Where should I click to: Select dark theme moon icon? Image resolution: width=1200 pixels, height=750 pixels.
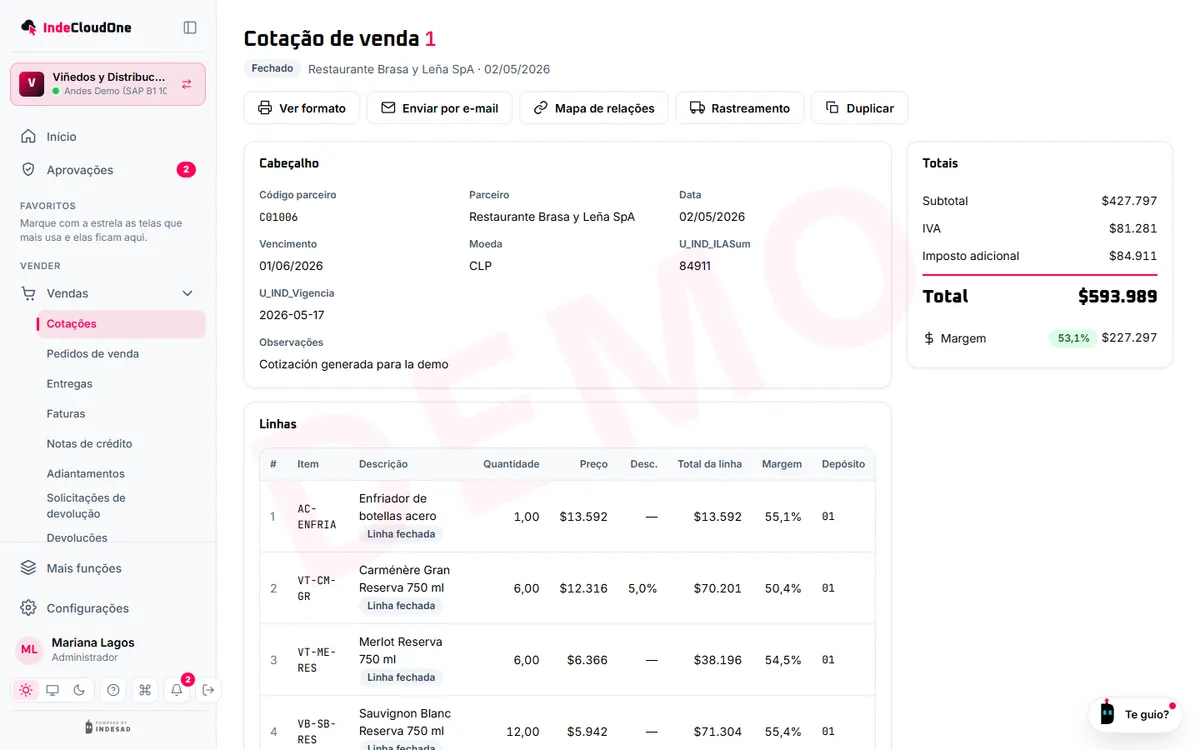pos(80,690)
